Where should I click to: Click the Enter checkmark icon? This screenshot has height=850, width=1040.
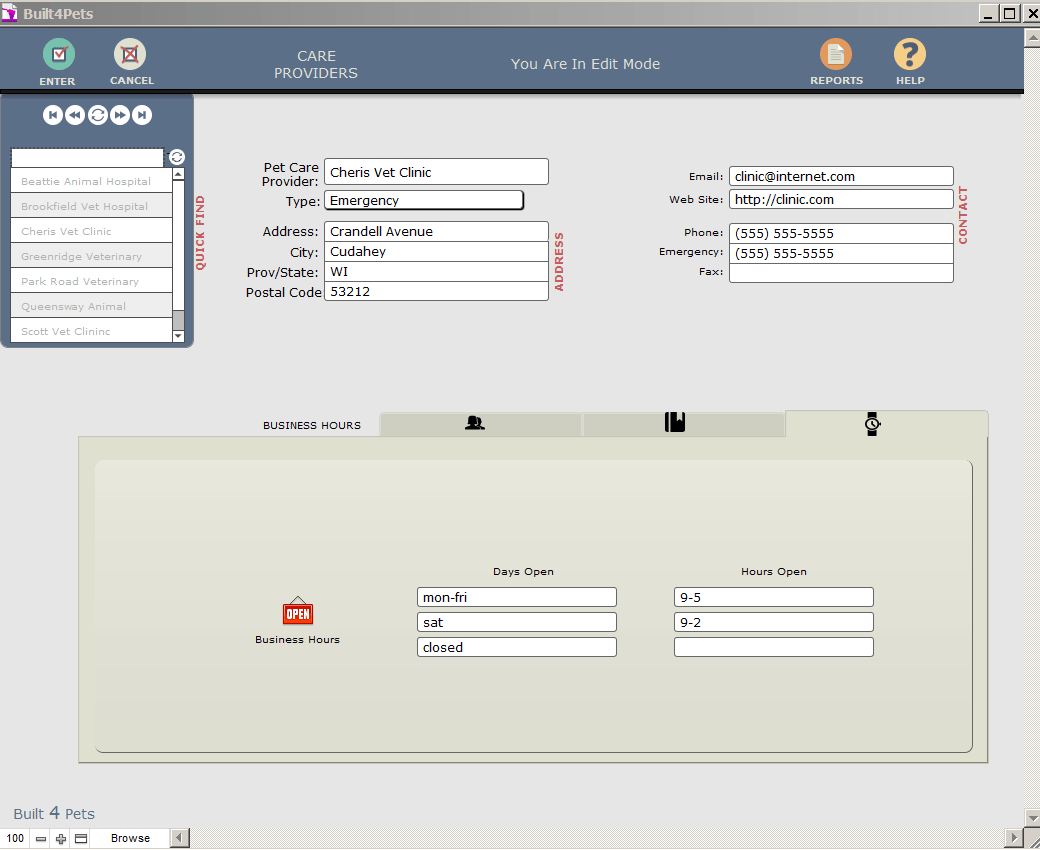point(58,55)
